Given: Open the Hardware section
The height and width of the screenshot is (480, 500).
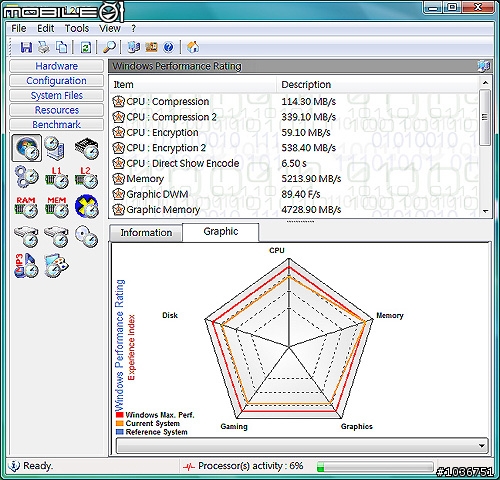Looking at the screenshot, I should tap(56, 66).
